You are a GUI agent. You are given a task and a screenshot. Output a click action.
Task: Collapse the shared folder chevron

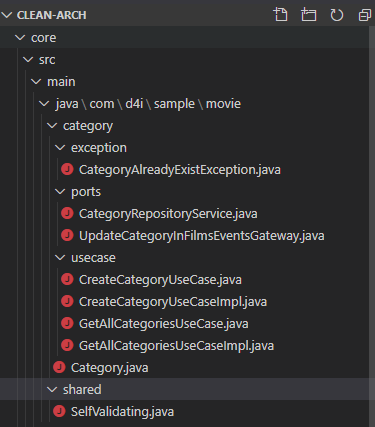[52, 389]
